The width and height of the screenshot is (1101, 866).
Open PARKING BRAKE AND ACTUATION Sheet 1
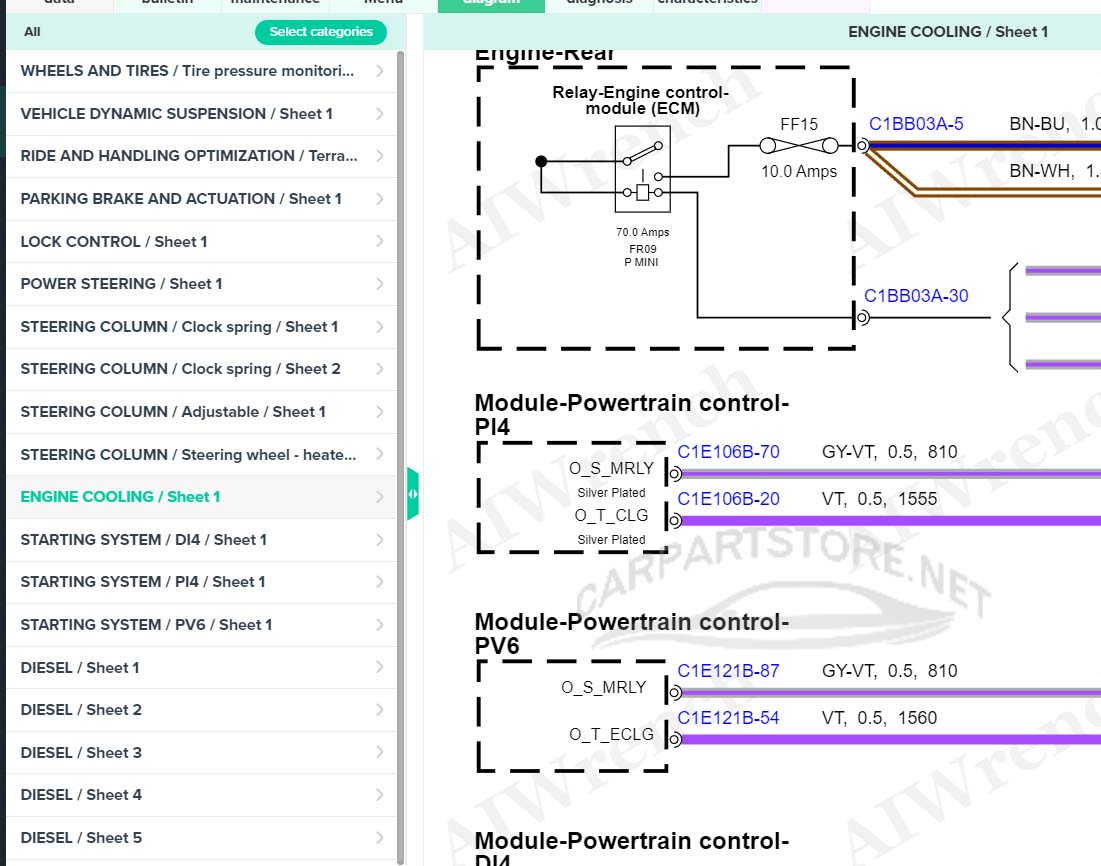coord(181,199)
